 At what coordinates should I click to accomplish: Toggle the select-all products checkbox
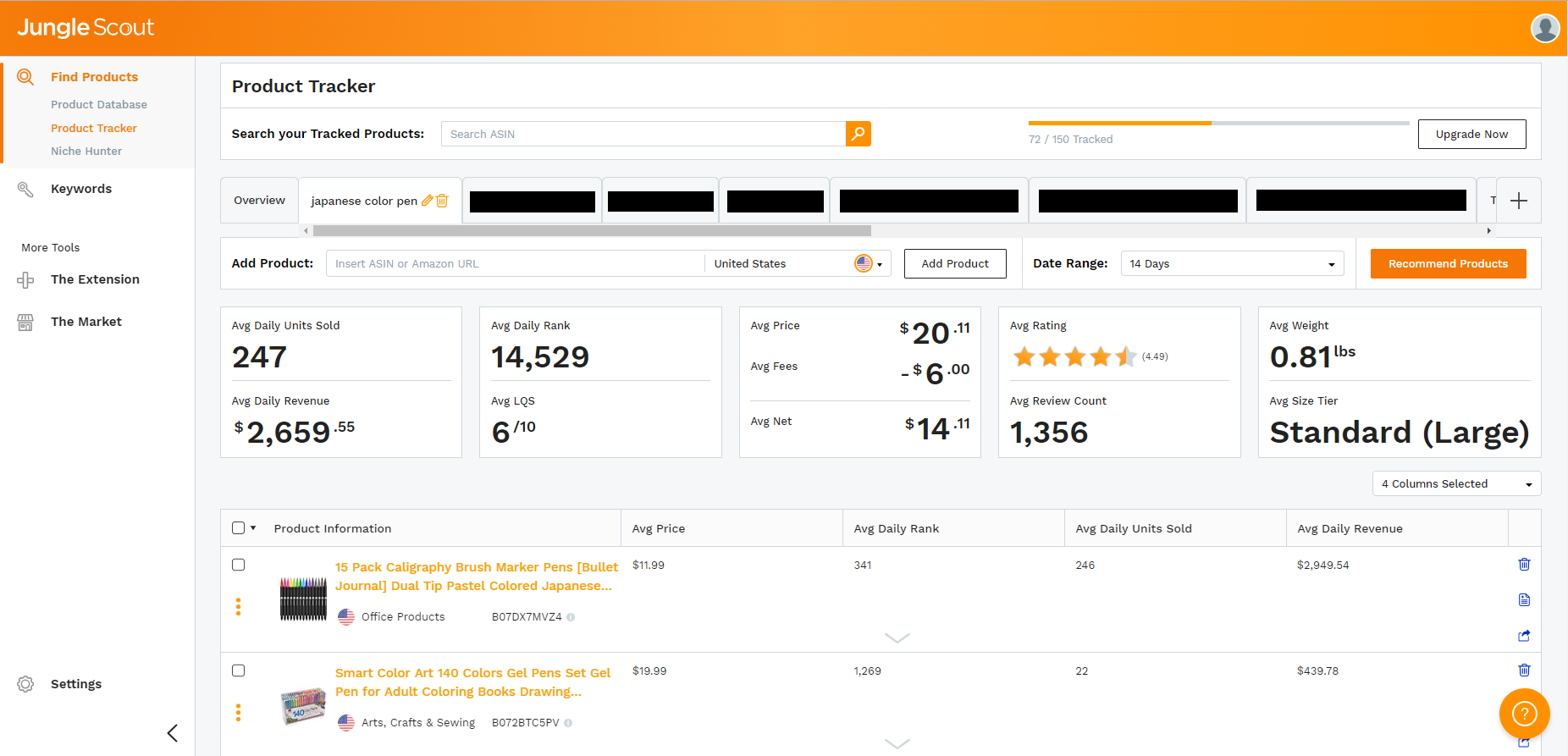pos(238,528)
